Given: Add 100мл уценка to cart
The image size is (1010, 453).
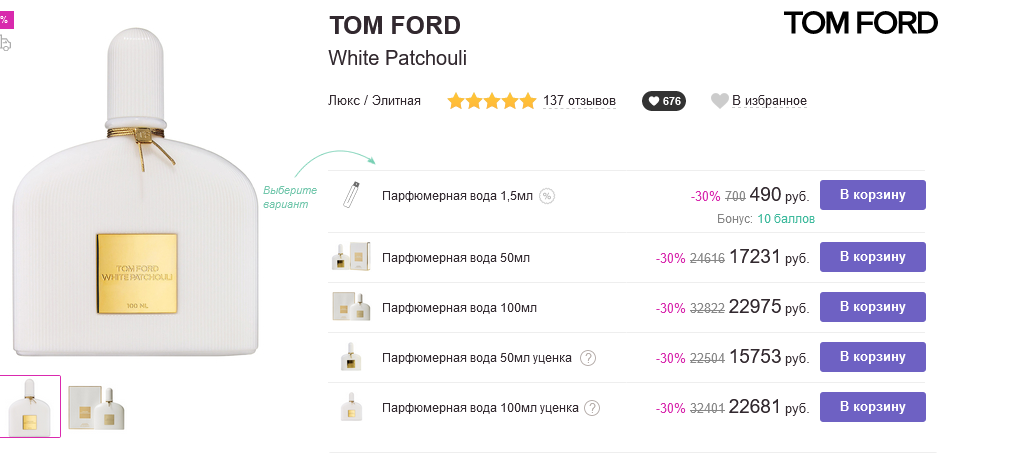Looking at the screenshot, I should point(872,407).
